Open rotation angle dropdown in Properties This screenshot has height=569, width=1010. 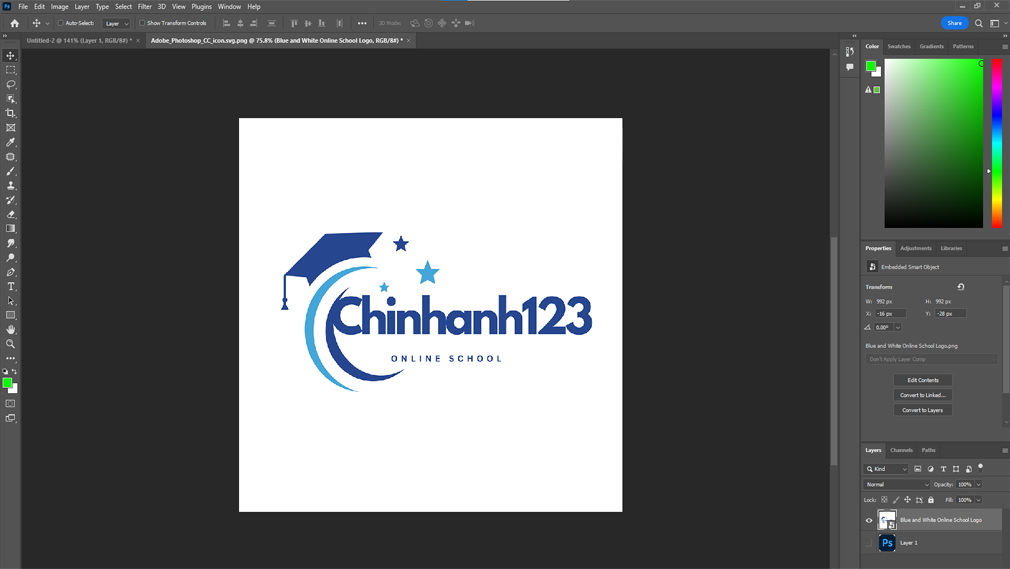[x=897, y=327]
